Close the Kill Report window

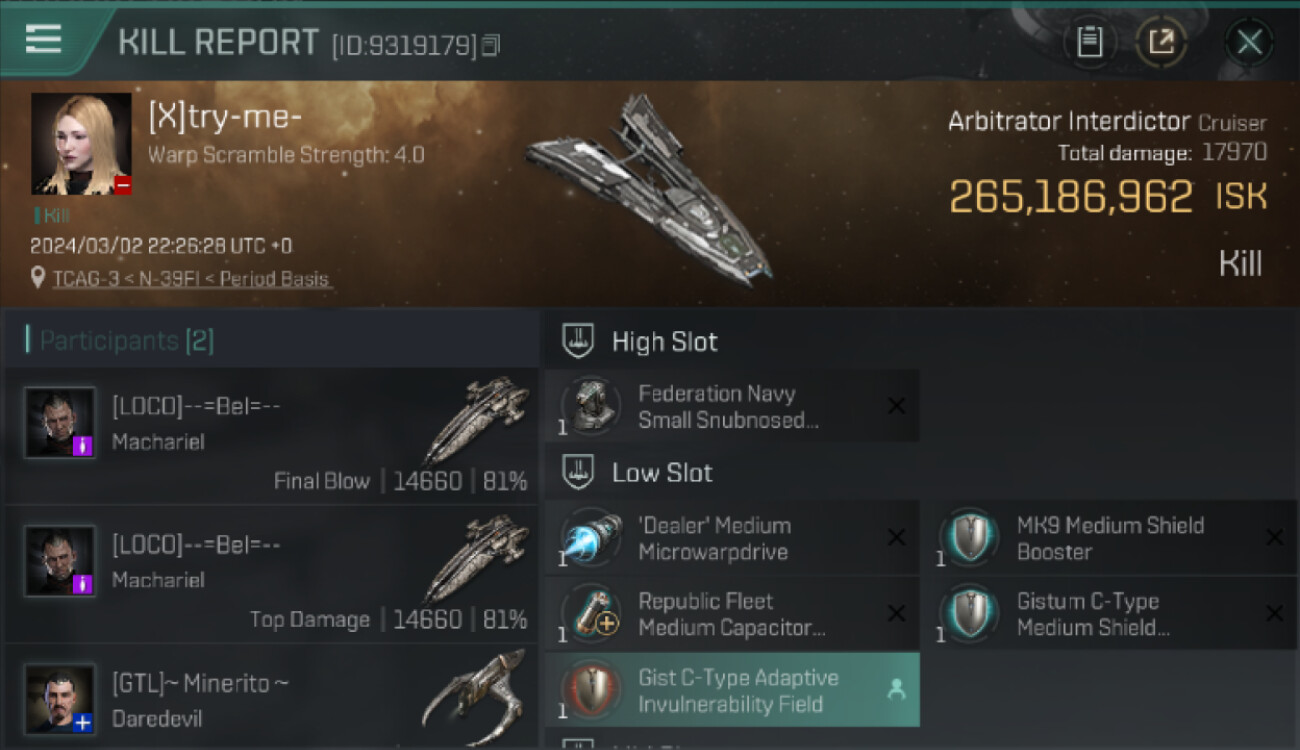1249,42
